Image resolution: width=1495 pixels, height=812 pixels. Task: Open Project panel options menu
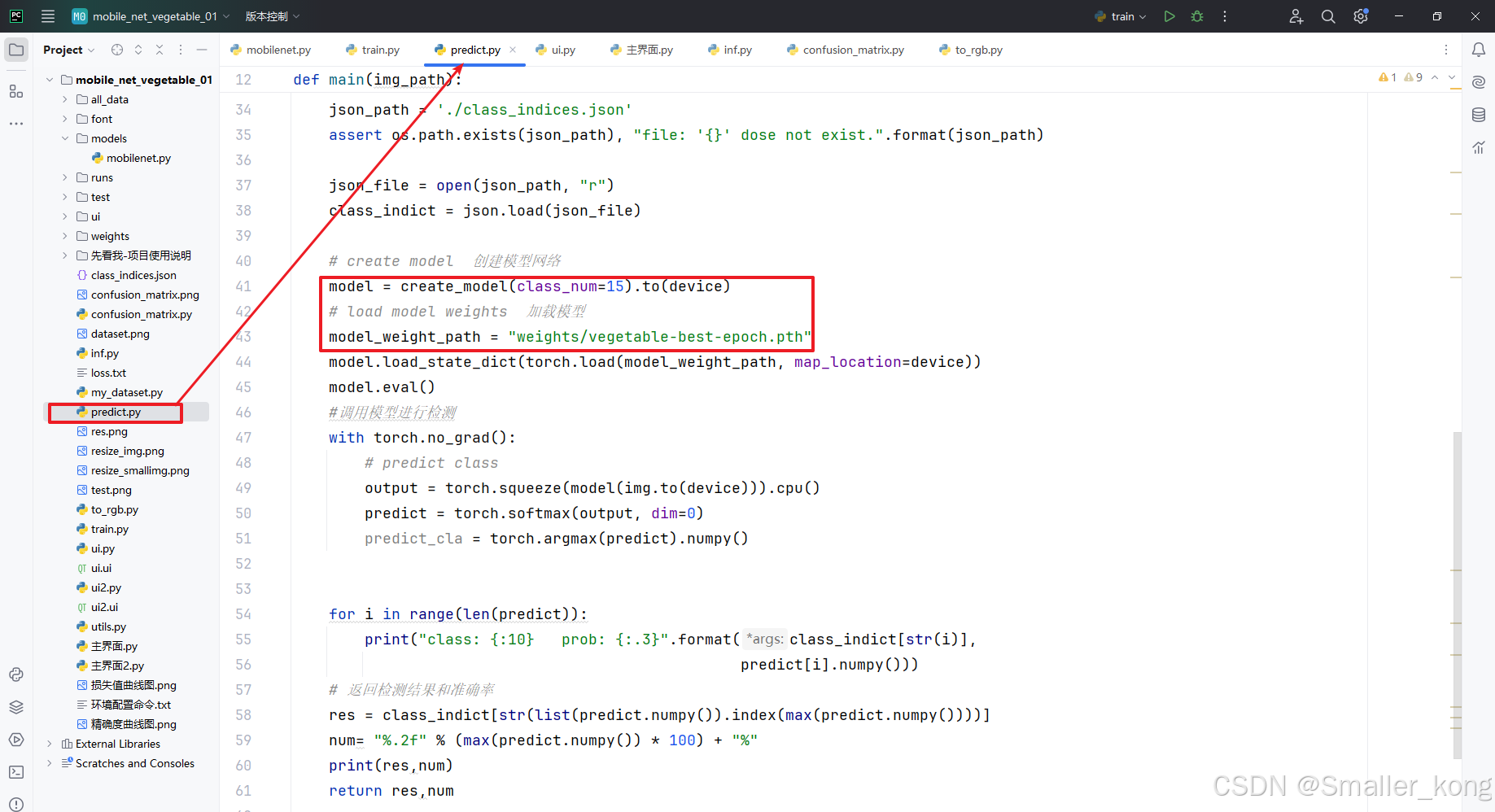[181, 50]
